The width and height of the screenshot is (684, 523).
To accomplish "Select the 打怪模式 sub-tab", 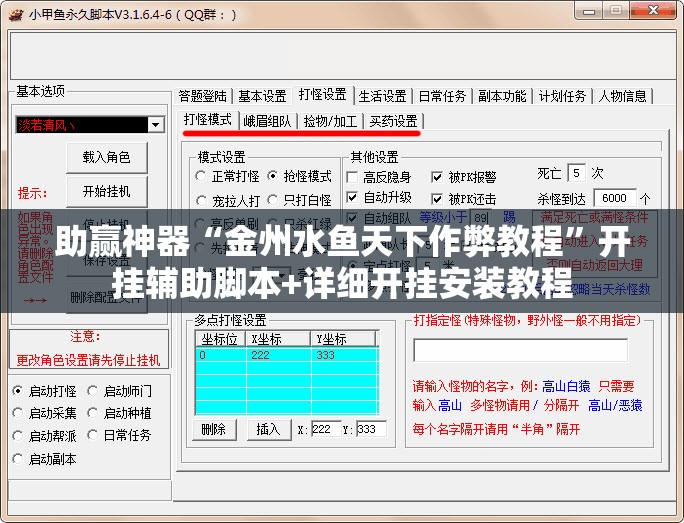I will [x=208, y=120].
